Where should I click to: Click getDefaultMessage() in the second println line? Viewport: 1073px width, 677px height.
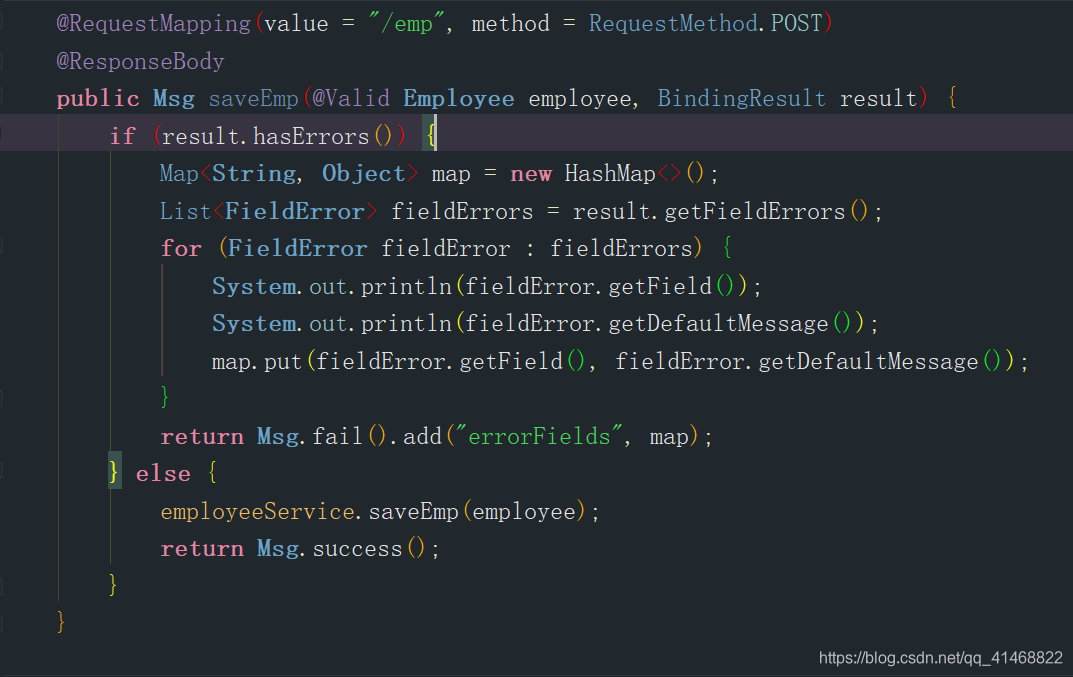click(729, 324)
